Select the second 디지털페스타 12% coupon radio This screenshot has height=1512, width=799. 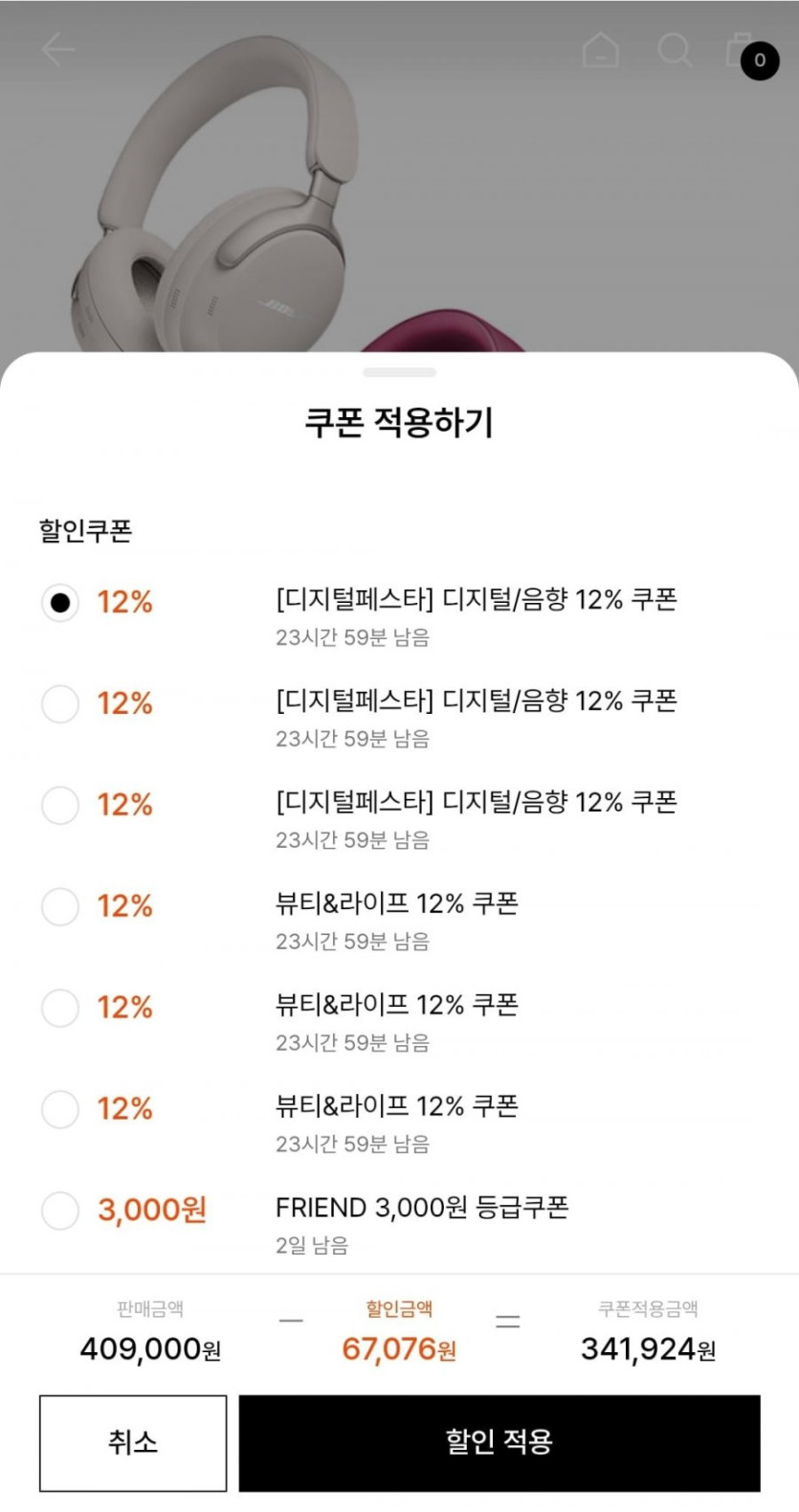(60, 704)
